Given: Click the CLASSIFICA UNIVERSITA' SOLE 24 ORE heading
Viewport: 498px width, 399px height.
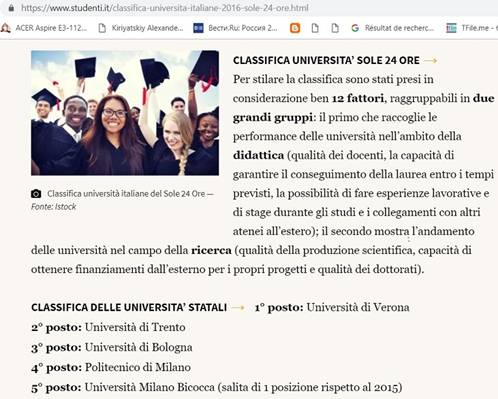Looking at the screenshot, I should pos(326,60).
